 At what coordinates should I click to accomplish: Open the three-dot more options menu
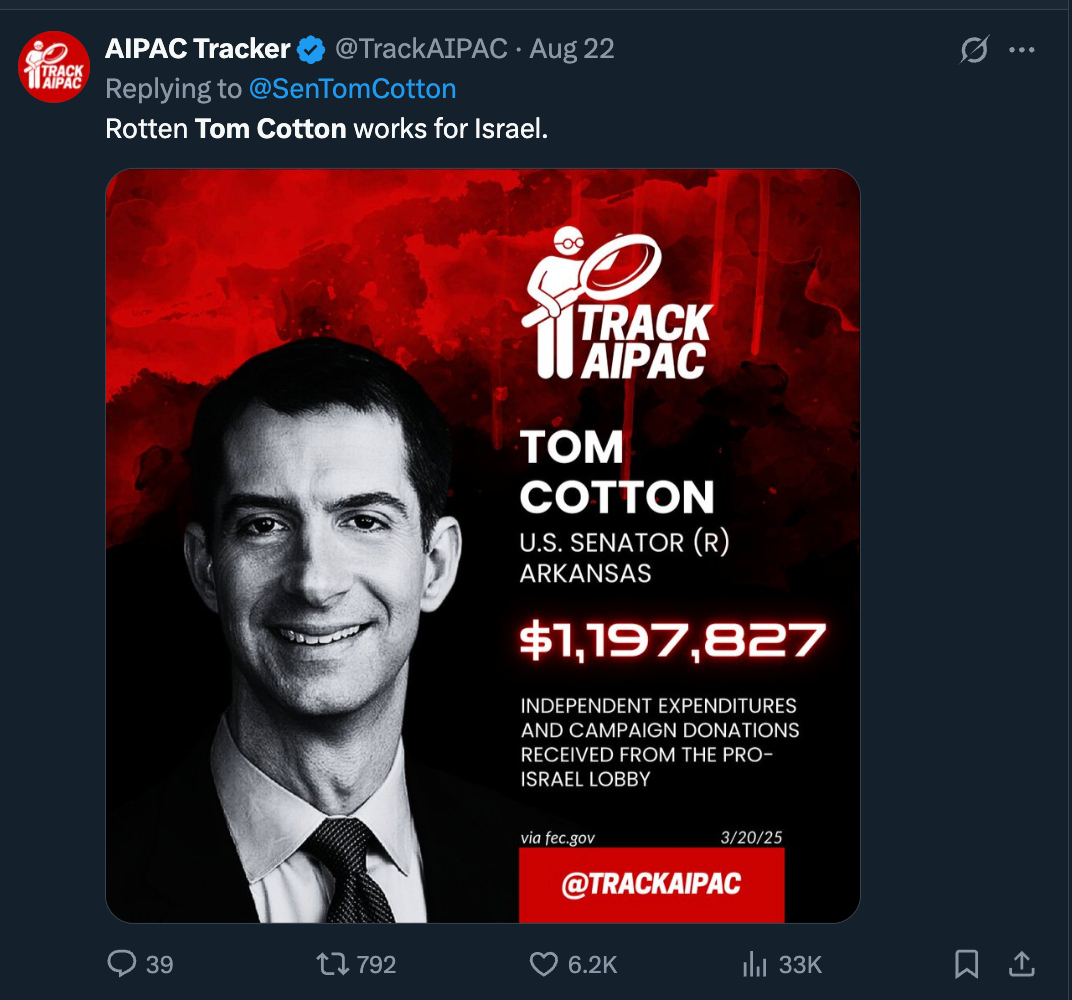pyautogui.click(x=1022, y=49)
